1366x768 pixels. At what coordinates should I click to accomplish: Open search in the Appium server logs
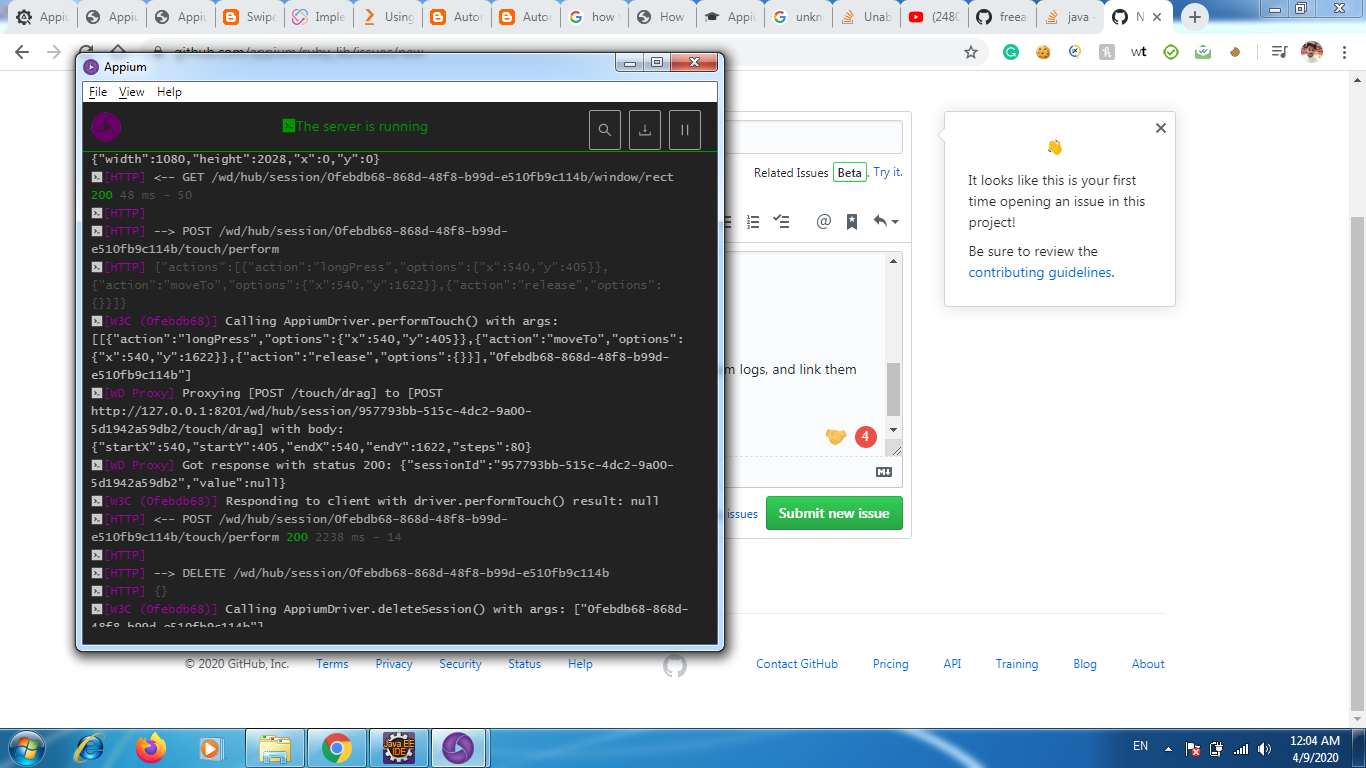(604, 129)
